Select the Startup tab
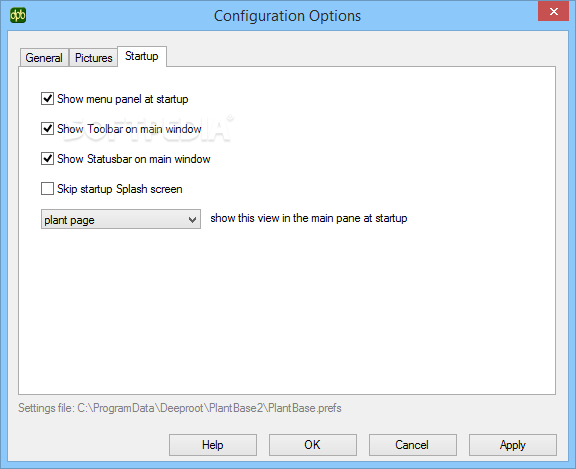The image size is (576, 469). pyautogui.click(x=142, y=56)
